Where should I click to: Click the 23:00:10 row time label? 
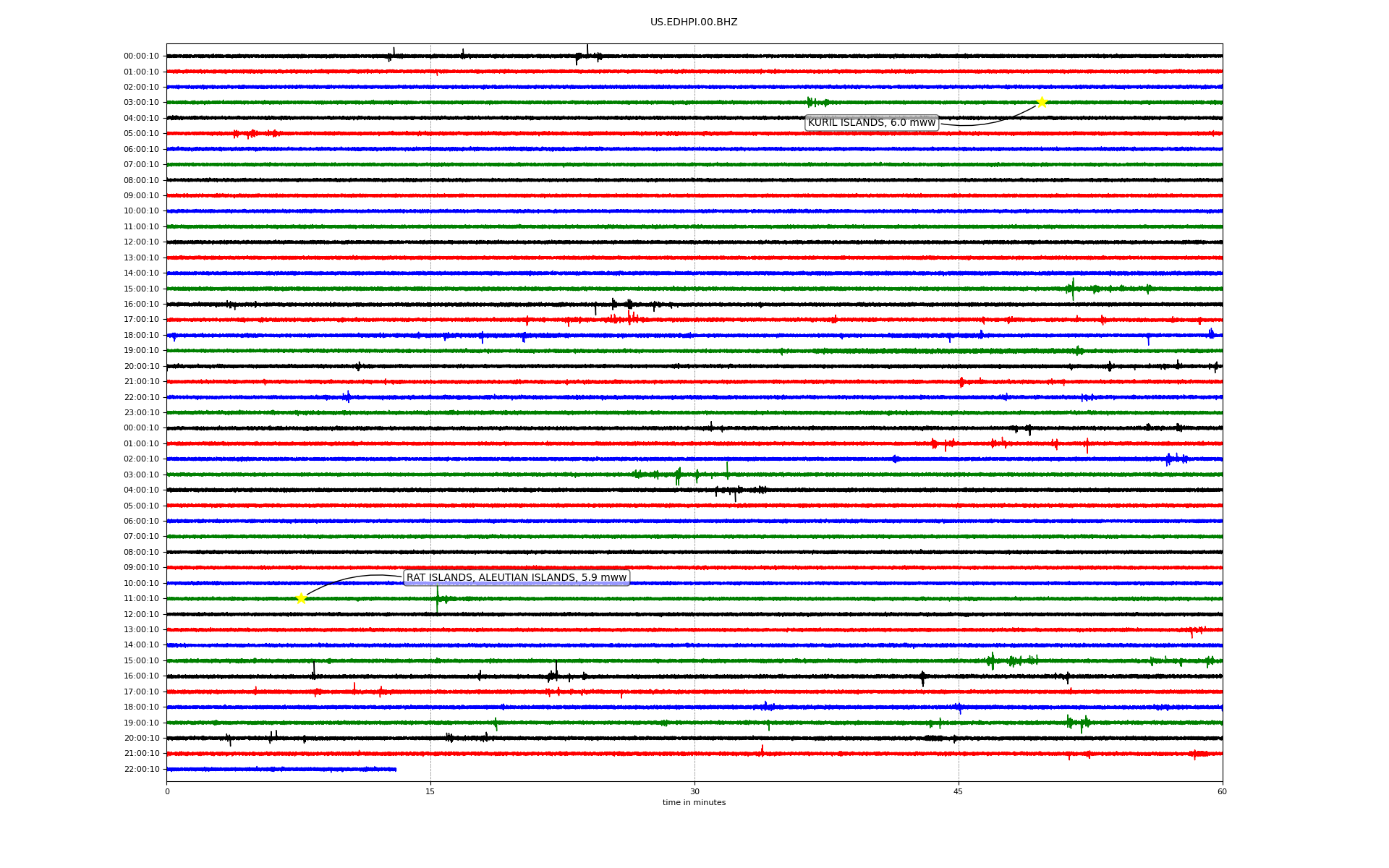tap(141, 412)
